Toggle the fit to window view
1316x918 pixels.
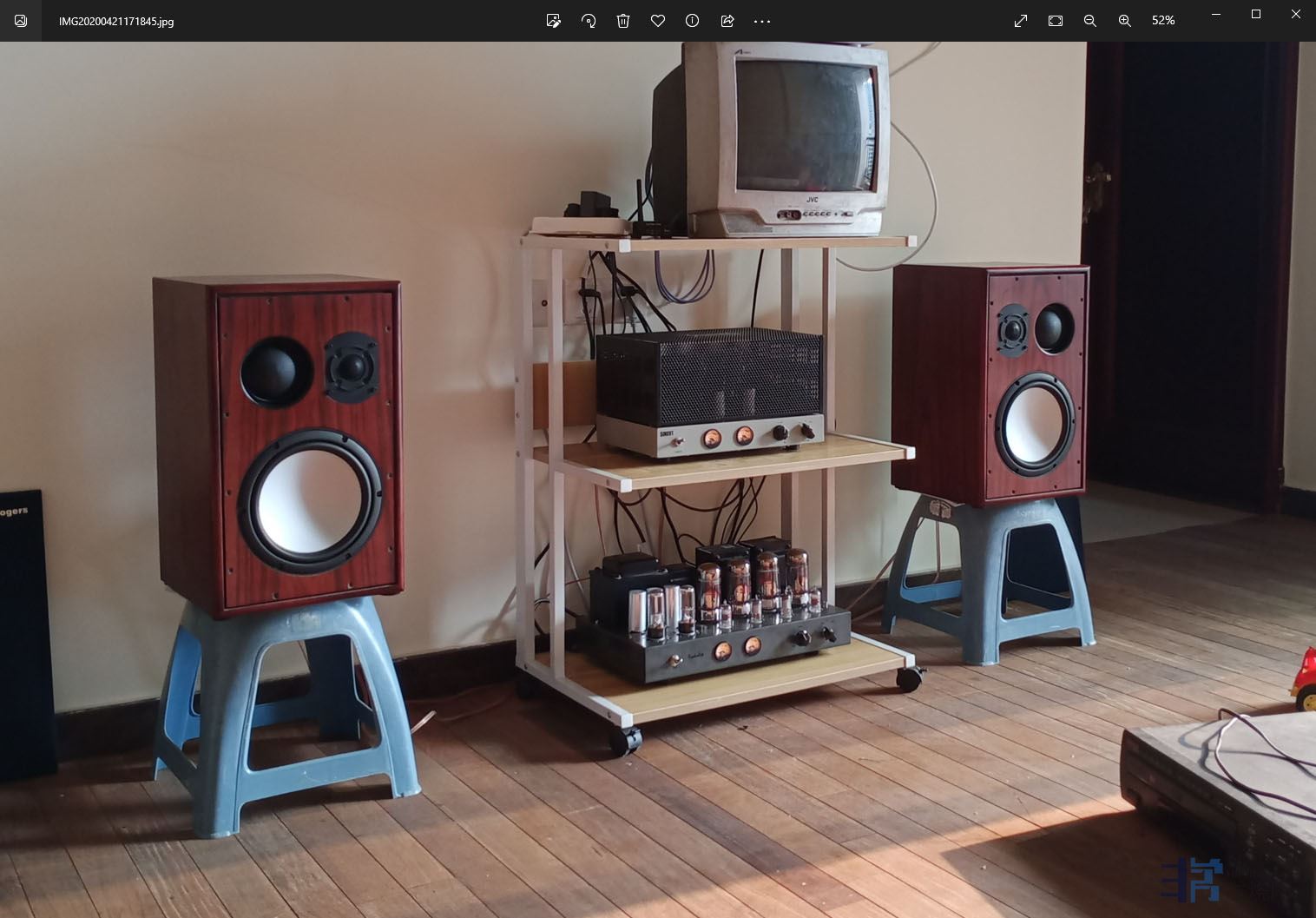(1056, 21)
